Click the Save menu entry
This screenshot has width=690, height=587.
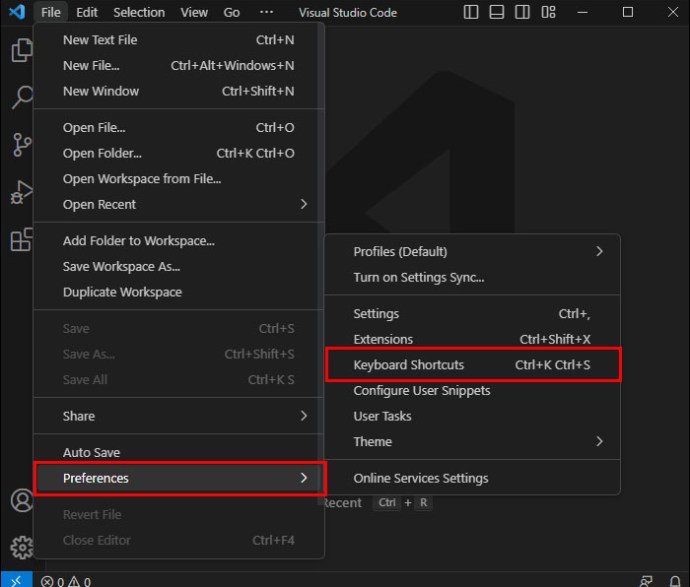180,329
